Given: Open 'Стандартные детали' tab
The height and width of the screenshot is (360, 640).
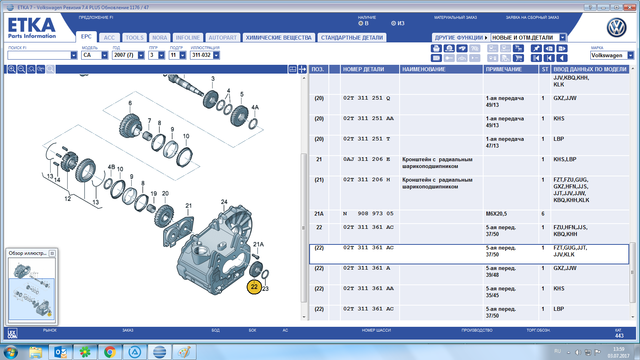Looking at the screenshot, I should pos(352,38).
